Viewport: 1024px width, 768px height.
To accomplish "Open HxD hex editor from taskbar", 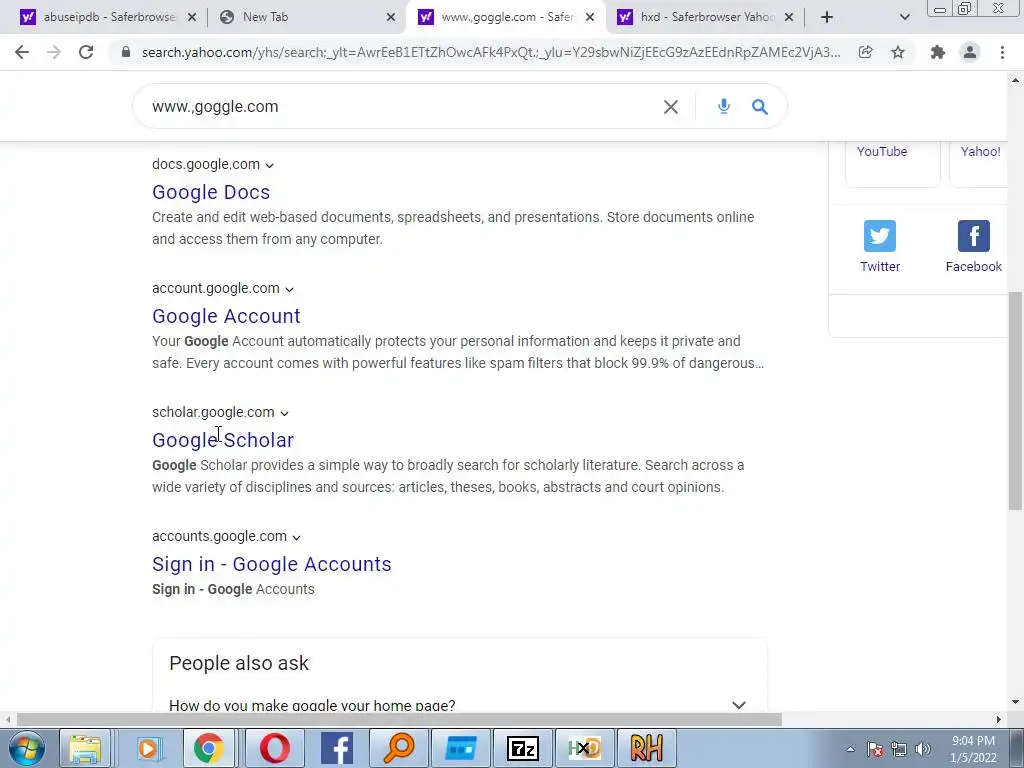I will point(584,748).
